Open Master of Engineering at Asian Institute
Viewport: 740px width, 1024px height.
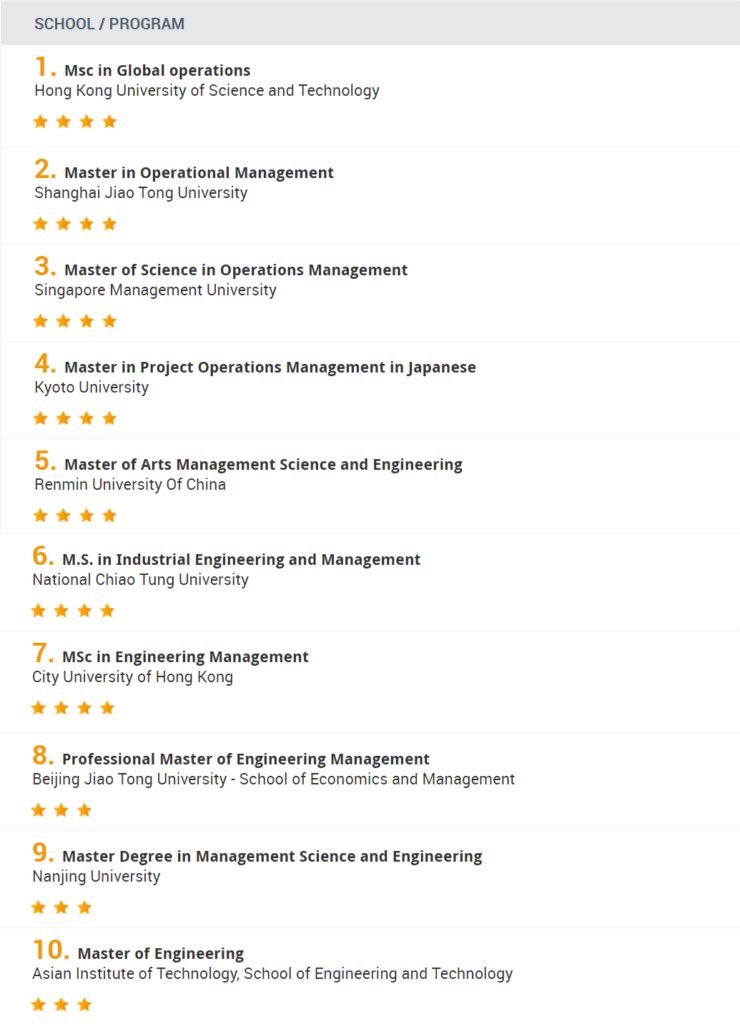[x=161, y=953]
